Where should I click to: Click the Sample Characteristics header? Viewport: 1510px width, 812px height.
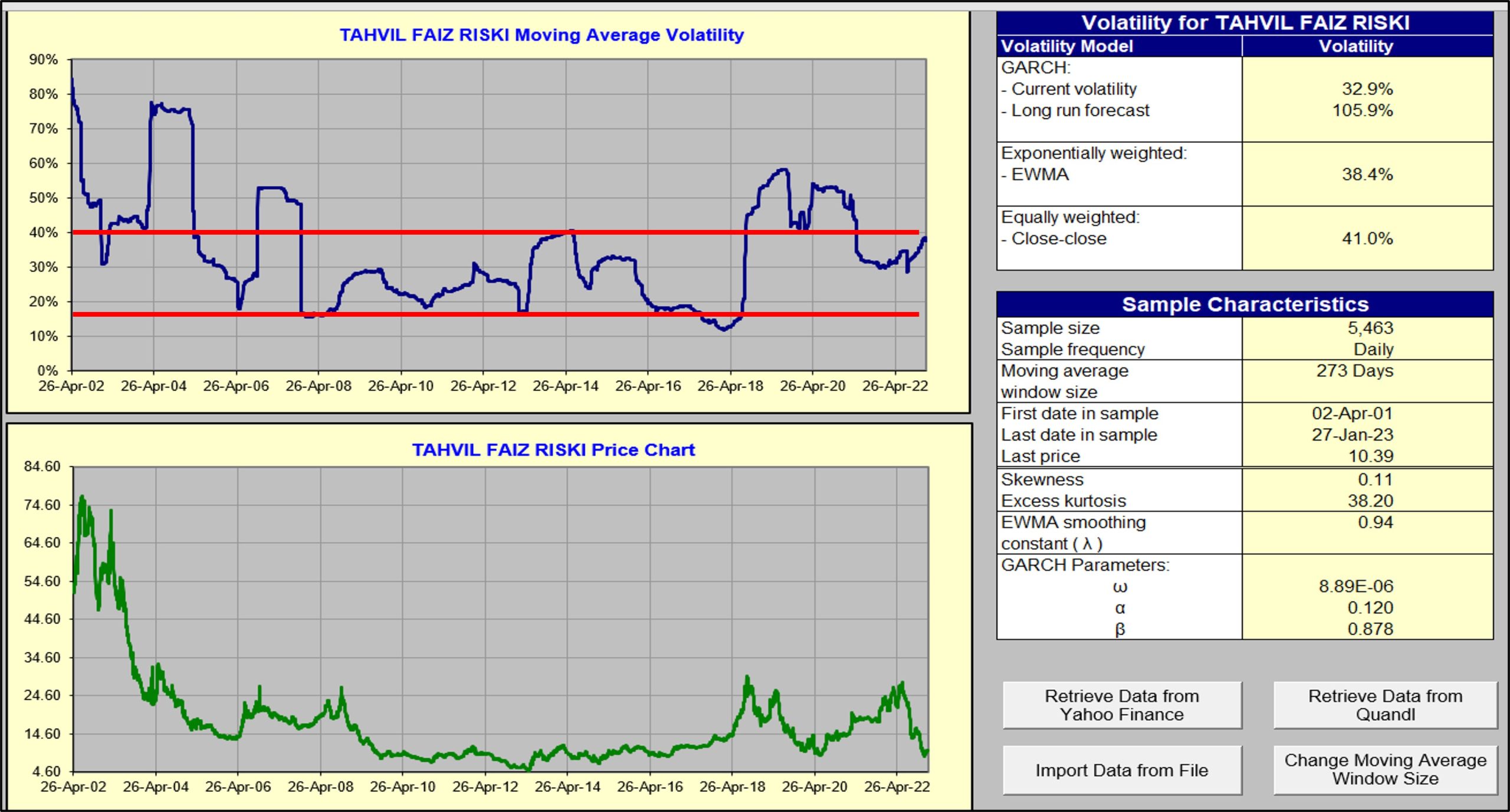(x=1245, y=304)
